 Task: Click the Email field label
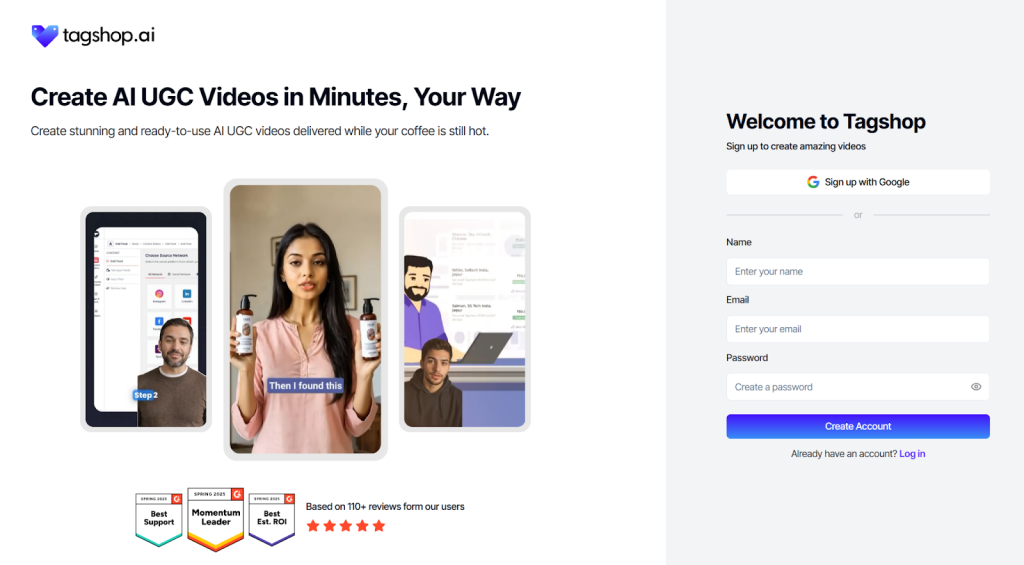pos(737,300)
